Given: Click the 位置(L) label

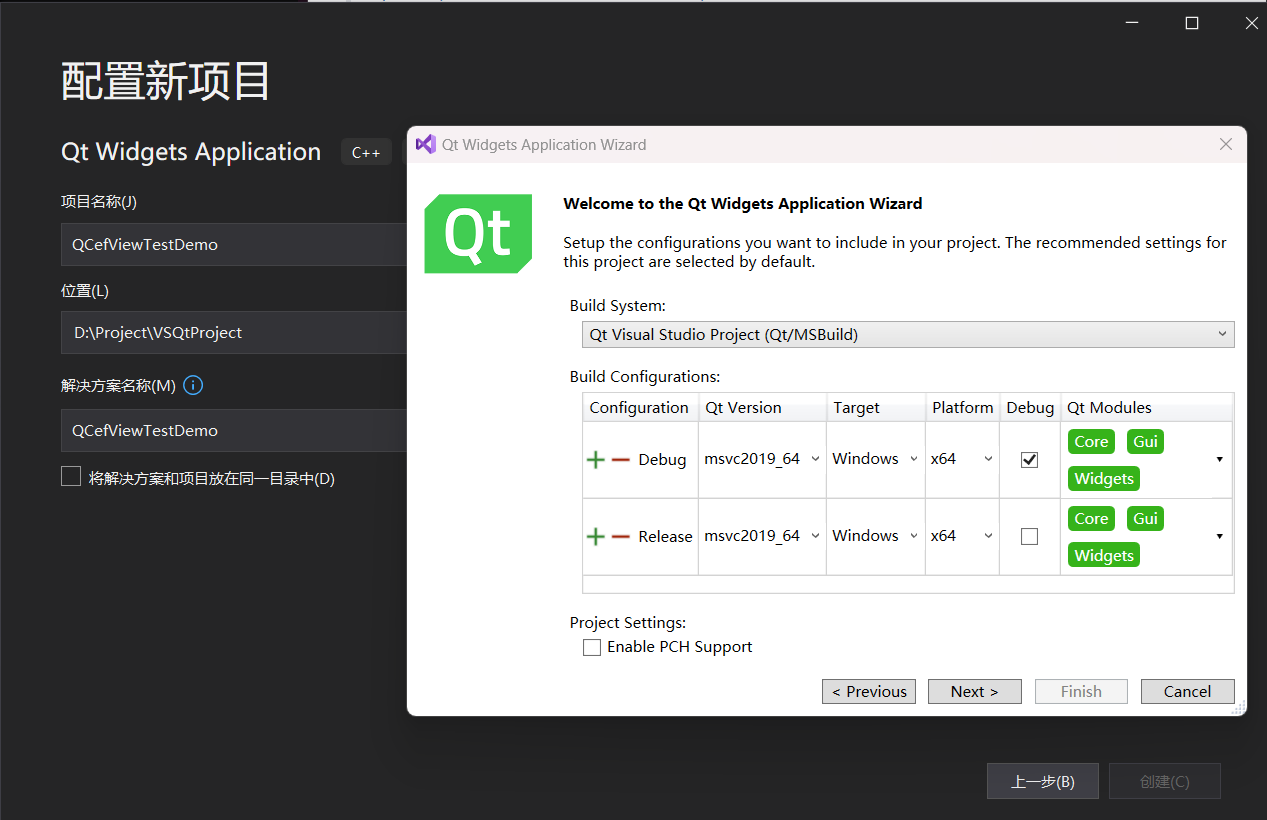Looking at the screenshot, I should tap(85, 291).
